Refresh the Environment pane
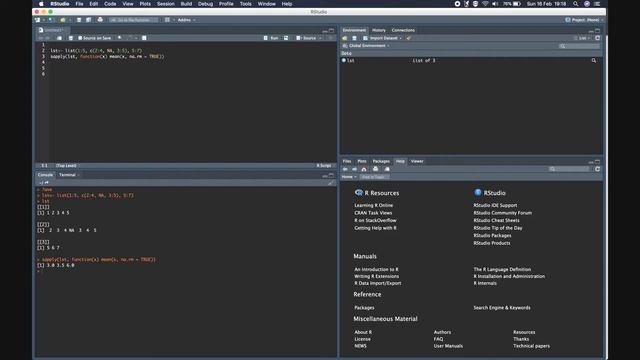Image resolution: width=640 pixels, height=360 pixels. (x=597, y=38)
